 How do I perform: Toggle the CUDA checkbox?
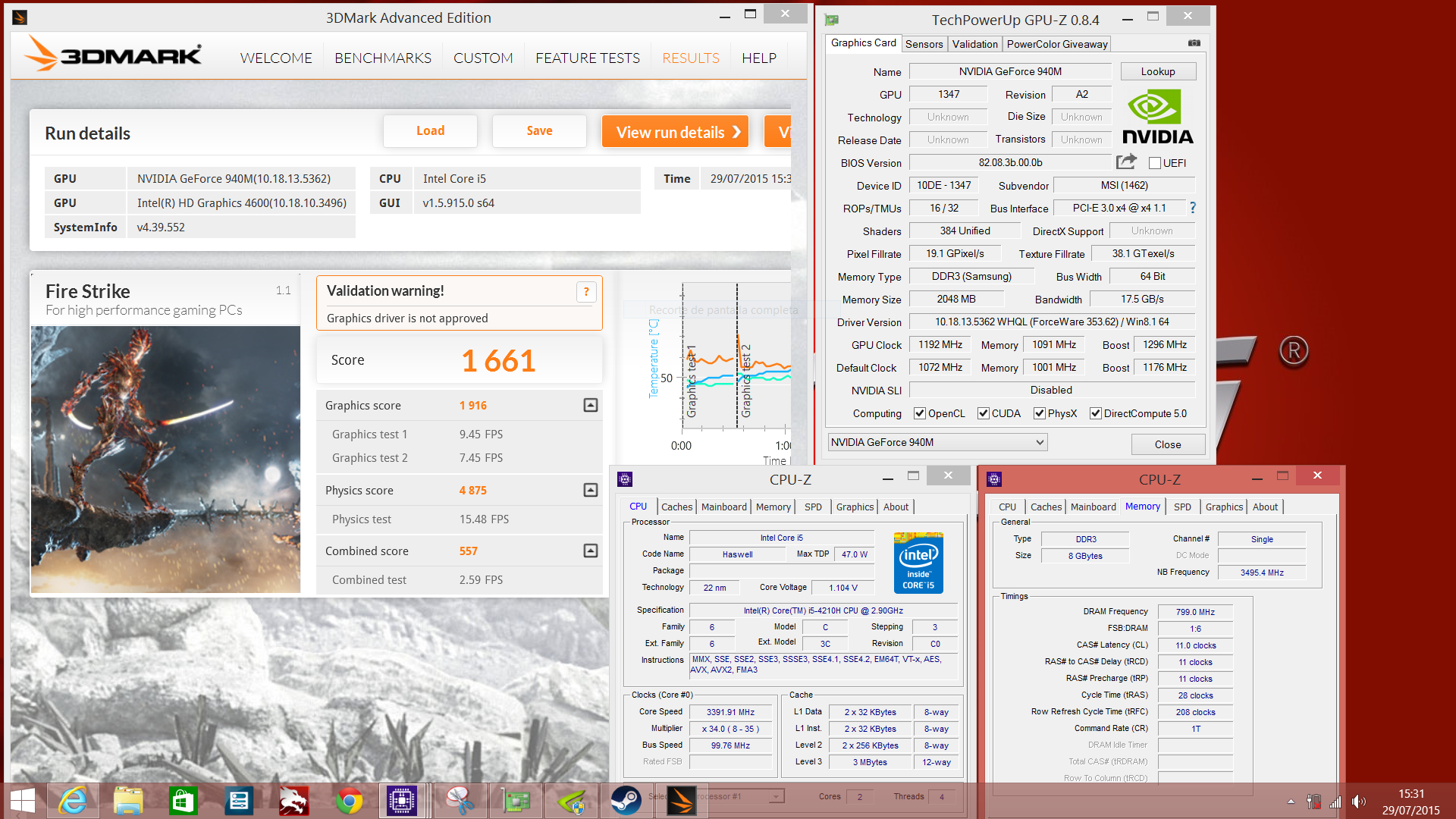click(x=984, y=413)
